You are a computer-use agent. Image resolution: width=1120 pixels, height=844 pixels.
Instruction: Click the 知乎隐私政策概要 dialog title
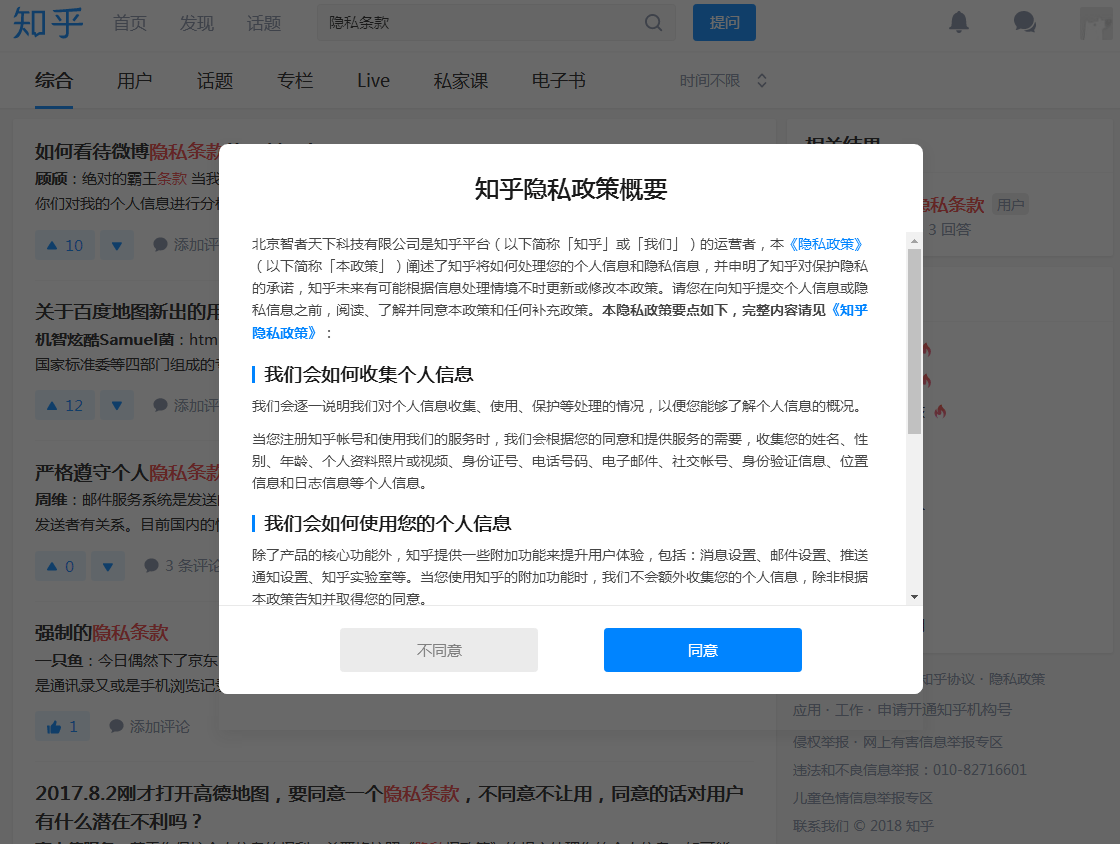[571, 189]
